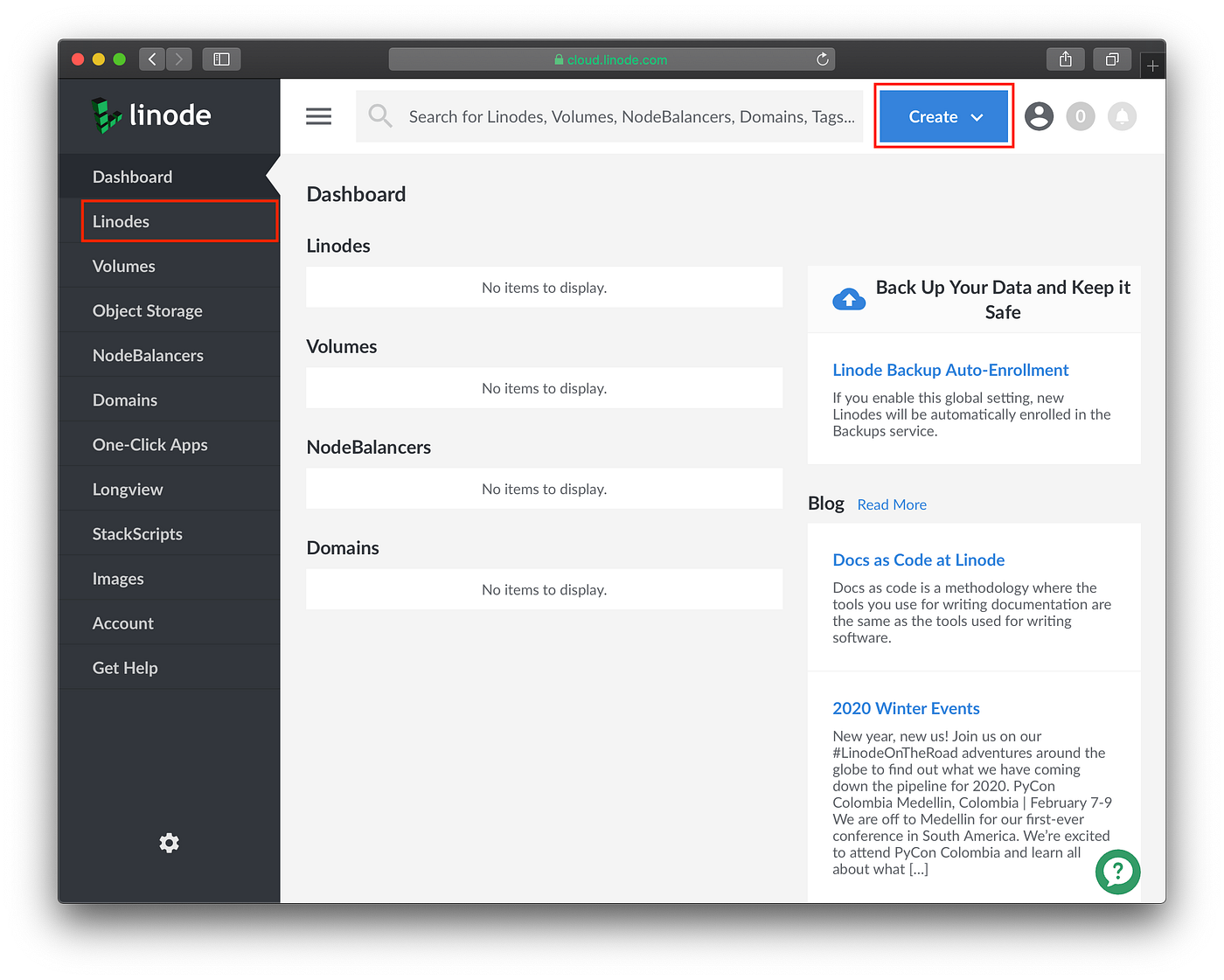Open the support tickets counter badge
Viewport: 1224px width, 980px height.
[1081, 116]
